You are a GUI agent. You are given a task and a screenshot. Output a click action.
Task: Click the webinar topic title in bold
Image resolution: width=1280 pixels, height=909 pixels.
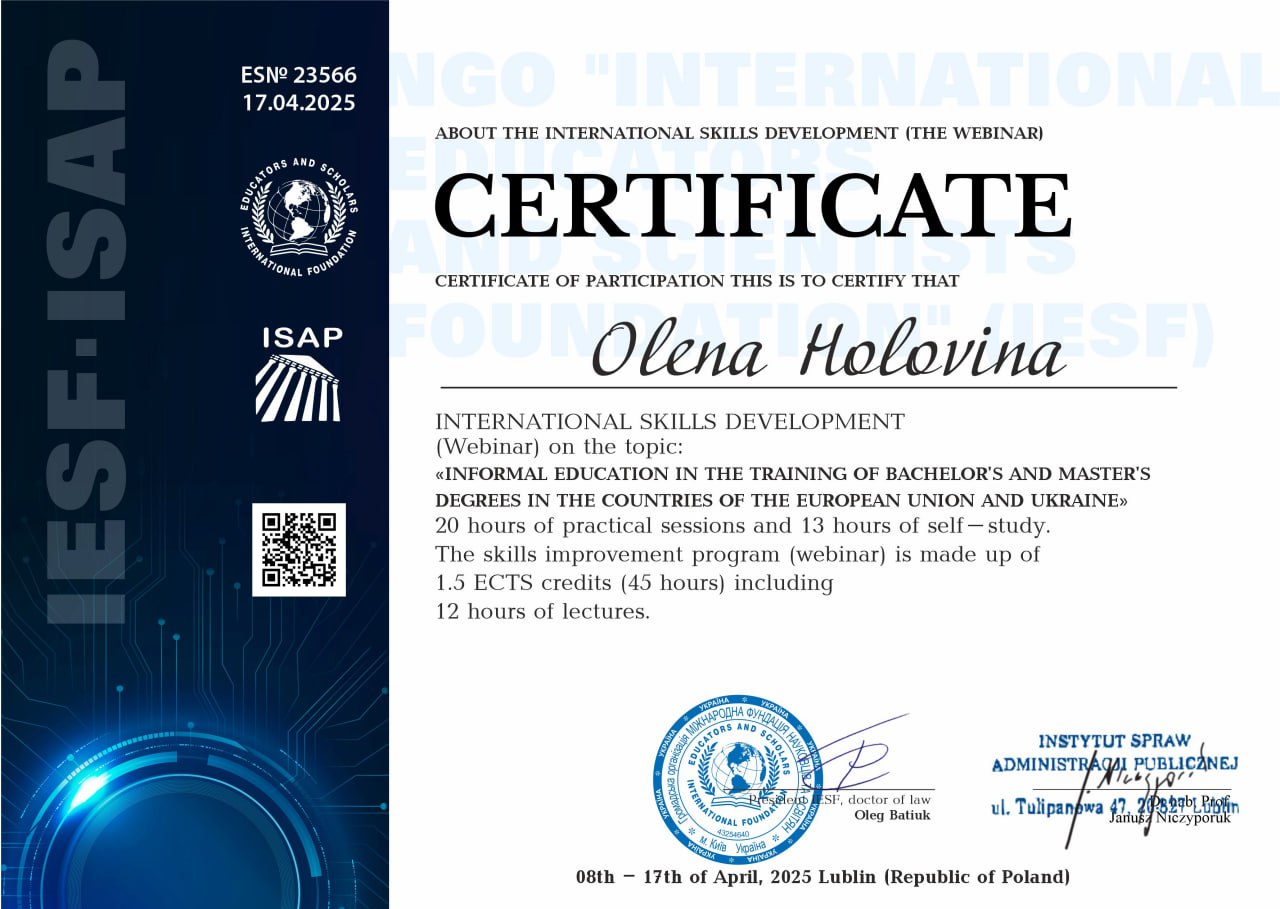pos(793,486)
